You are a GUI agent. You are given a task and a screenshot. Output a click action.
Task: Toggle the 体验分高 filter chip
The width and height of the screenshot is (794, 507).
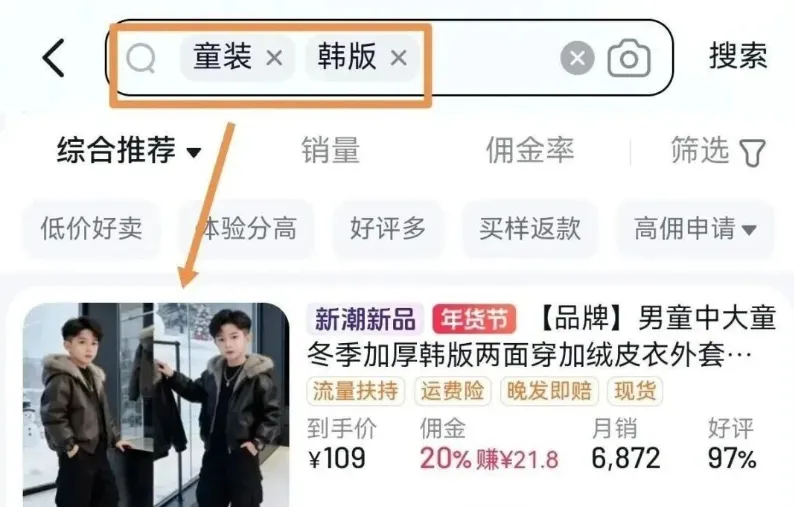pyautogui.click(x=247, y=228)
